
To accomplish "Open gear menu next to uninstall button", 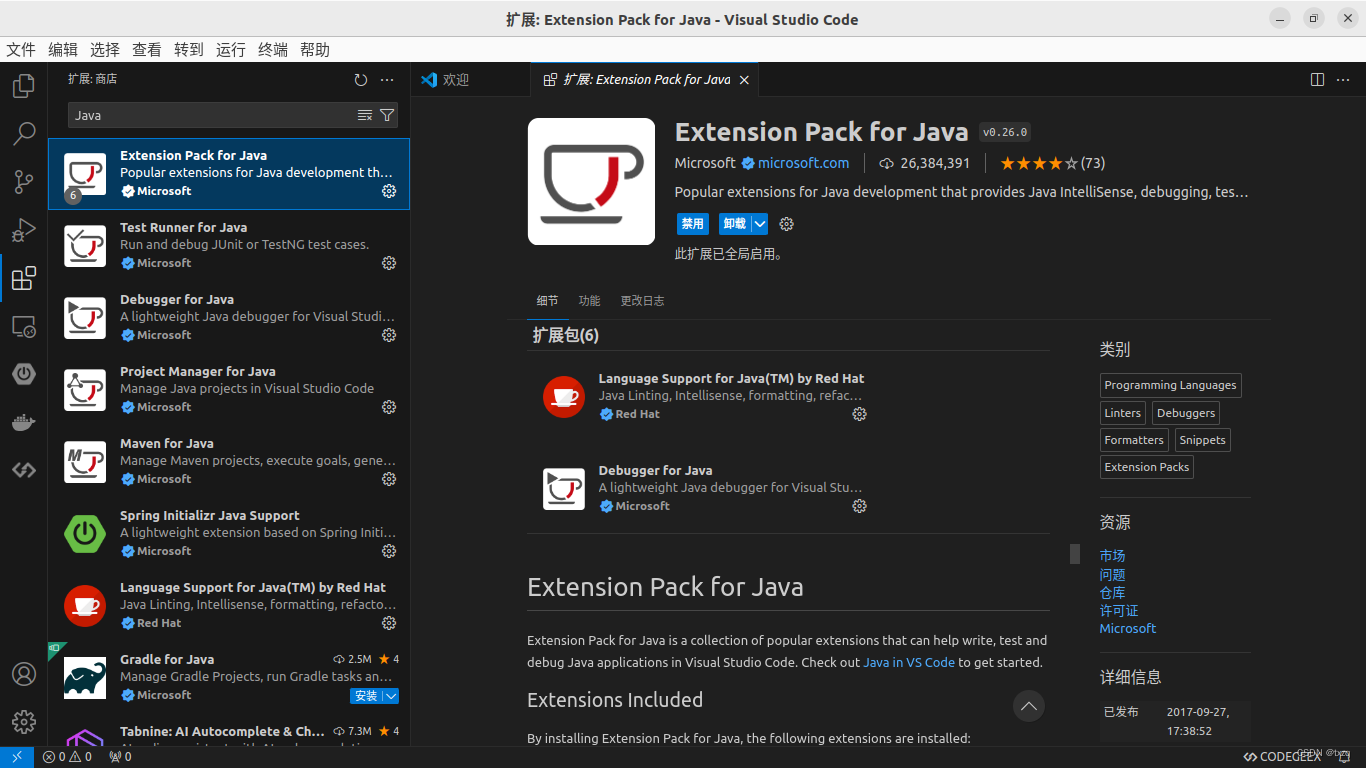I will pyautogui.click(x=786, y=224).
